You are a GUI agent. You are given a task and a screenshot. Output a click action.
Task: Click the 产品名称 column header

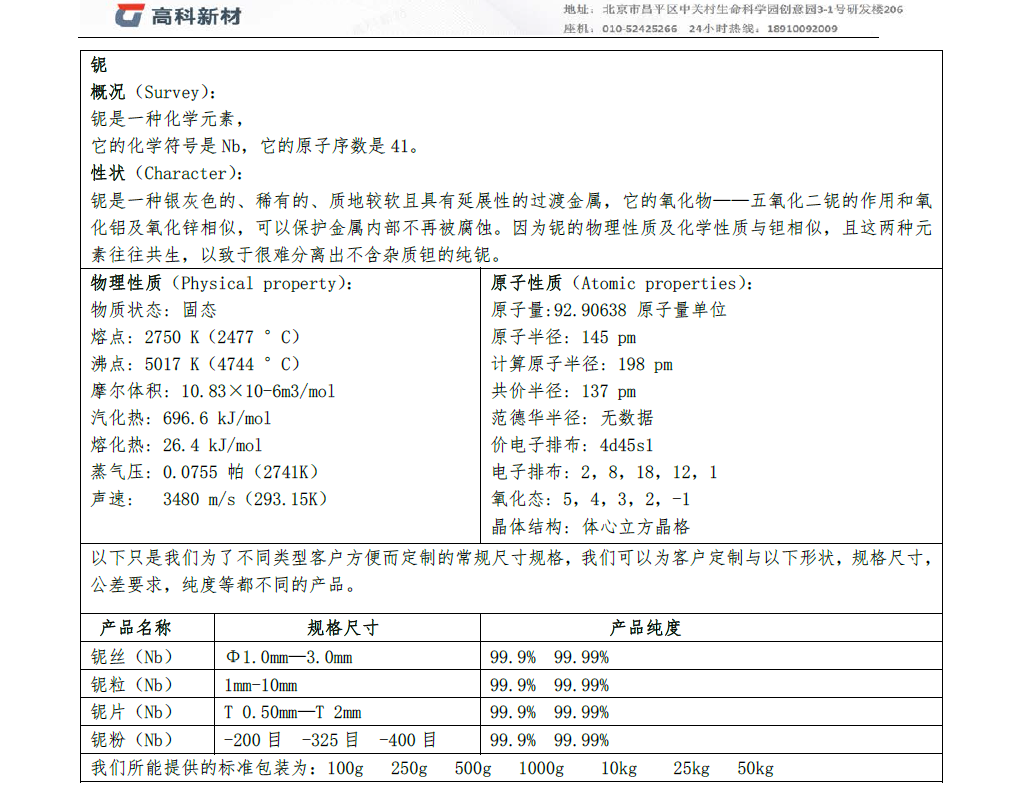pos(136,629)
